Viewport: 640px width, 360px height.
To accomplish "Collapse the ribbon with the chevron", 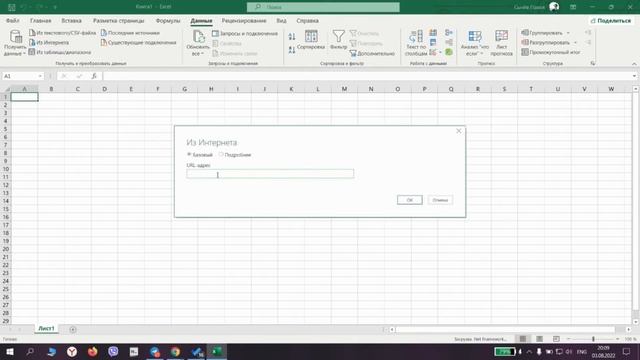I will (634, 64).
